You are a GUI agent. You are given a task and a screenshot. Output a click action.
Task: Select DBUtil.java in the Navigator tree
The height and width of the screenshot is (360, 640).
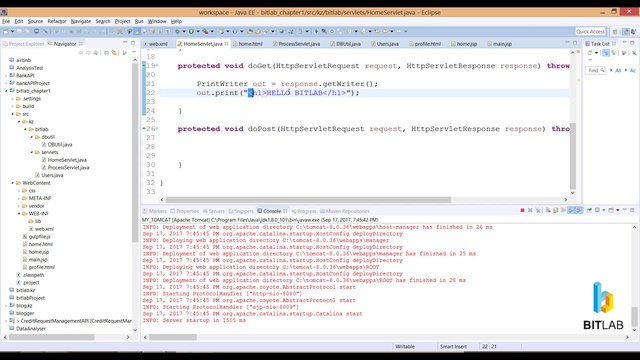point(60,144)
